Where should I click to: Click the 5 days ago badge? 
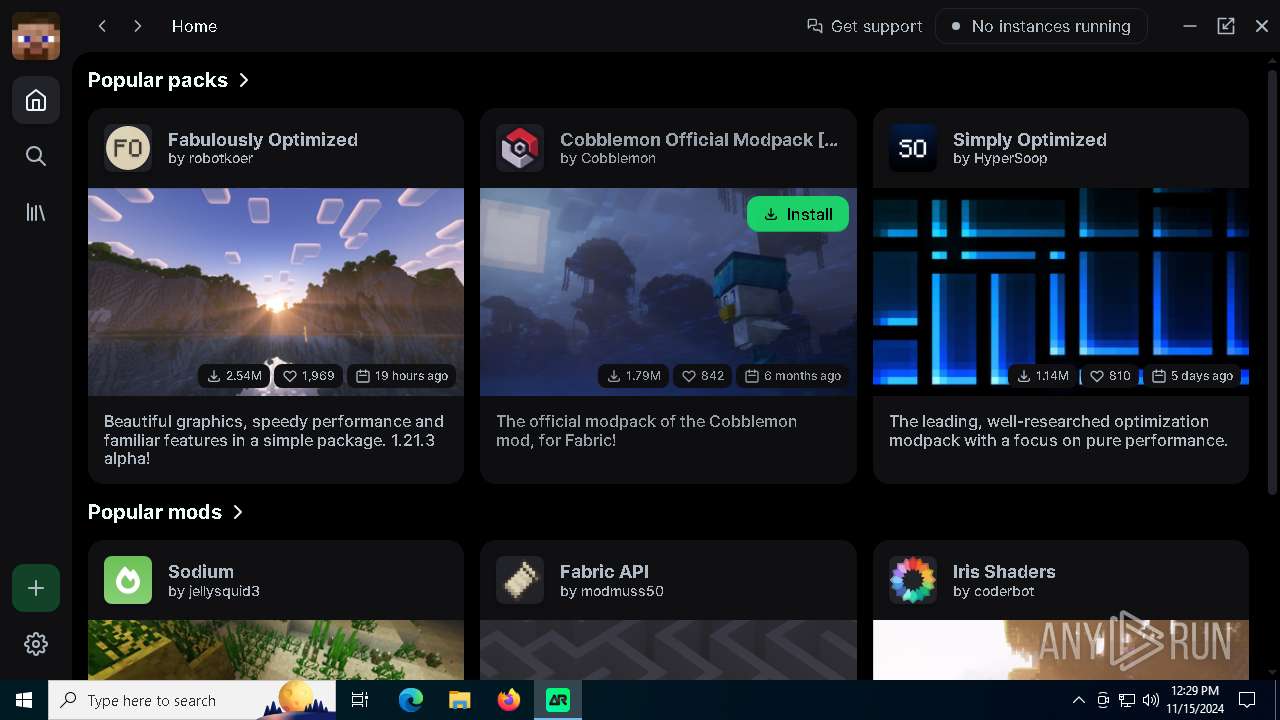tap(1192, 376)
